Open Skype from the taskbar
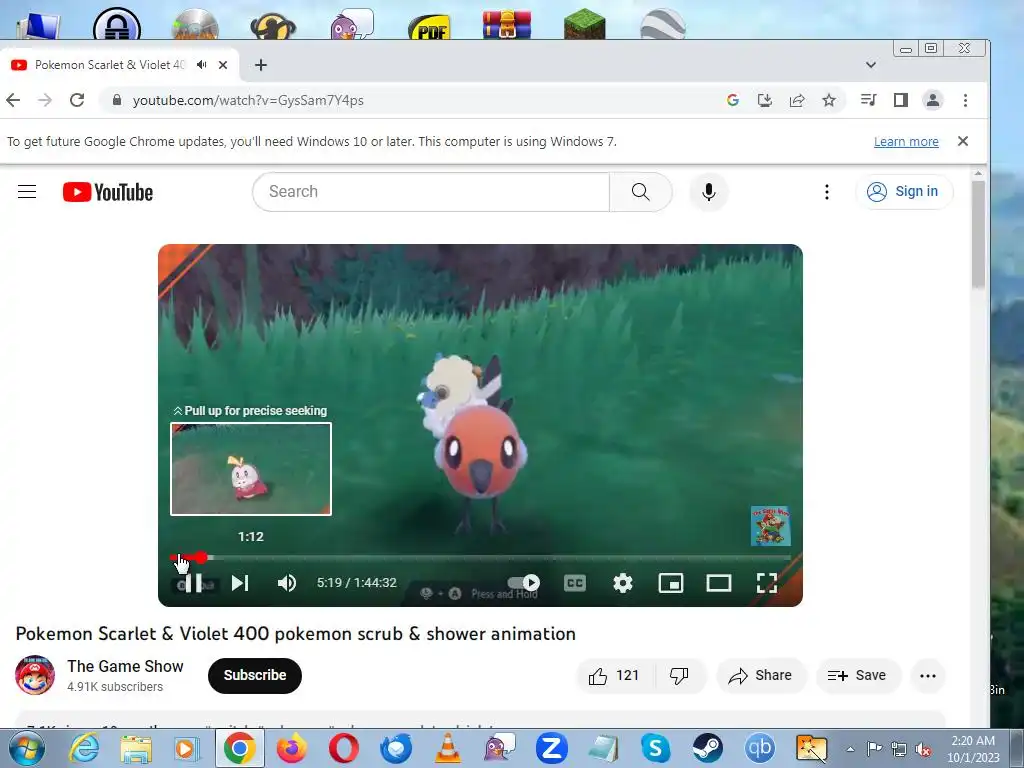The width and height of the screenshot is (1024, 768). click(x=656, y=748)
